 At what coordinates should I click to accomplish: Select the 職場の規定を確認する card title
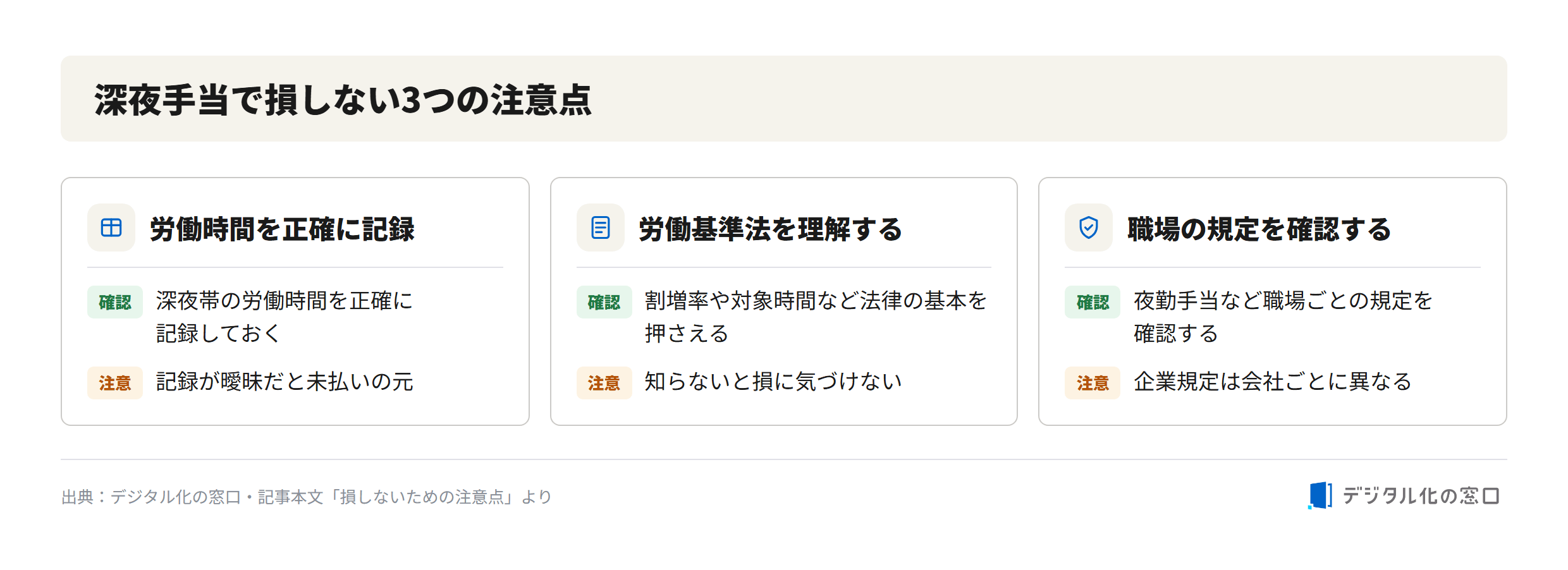[1259, 229]
